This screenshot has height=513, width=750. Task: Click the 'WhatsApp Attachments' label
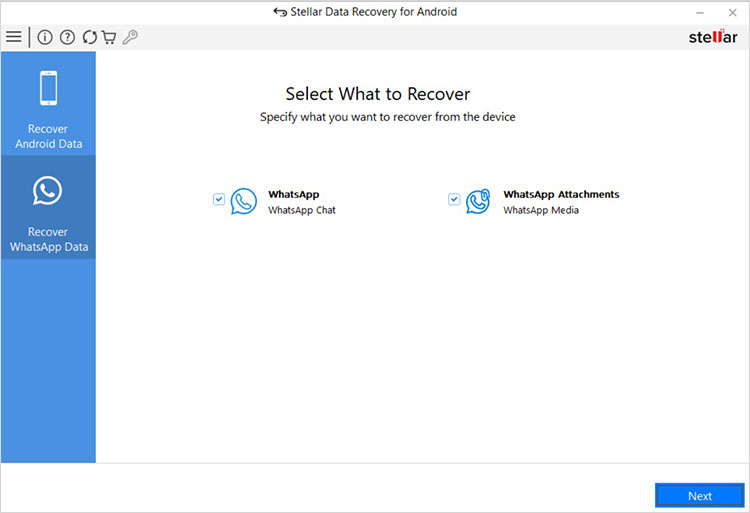click(x=561, y=194)
